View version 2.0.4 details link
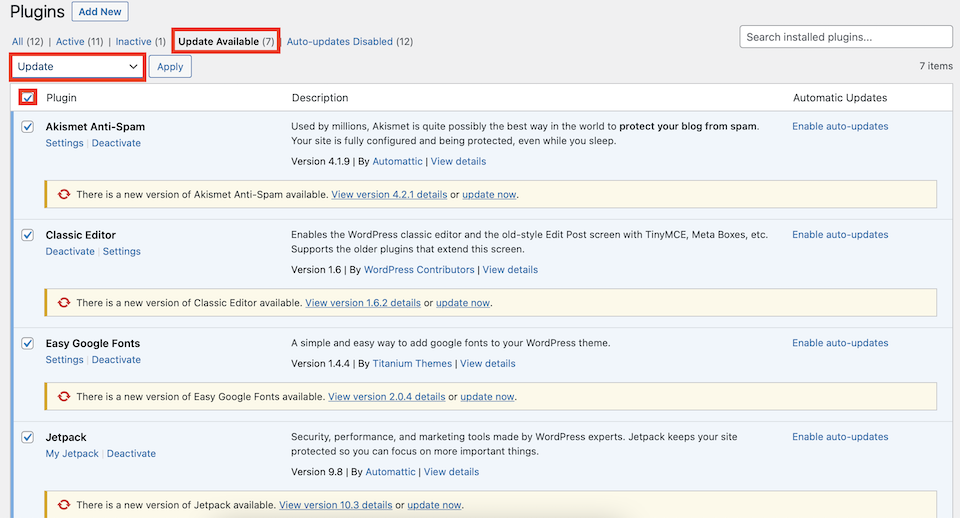960x518 pixels. click(387, 397)
